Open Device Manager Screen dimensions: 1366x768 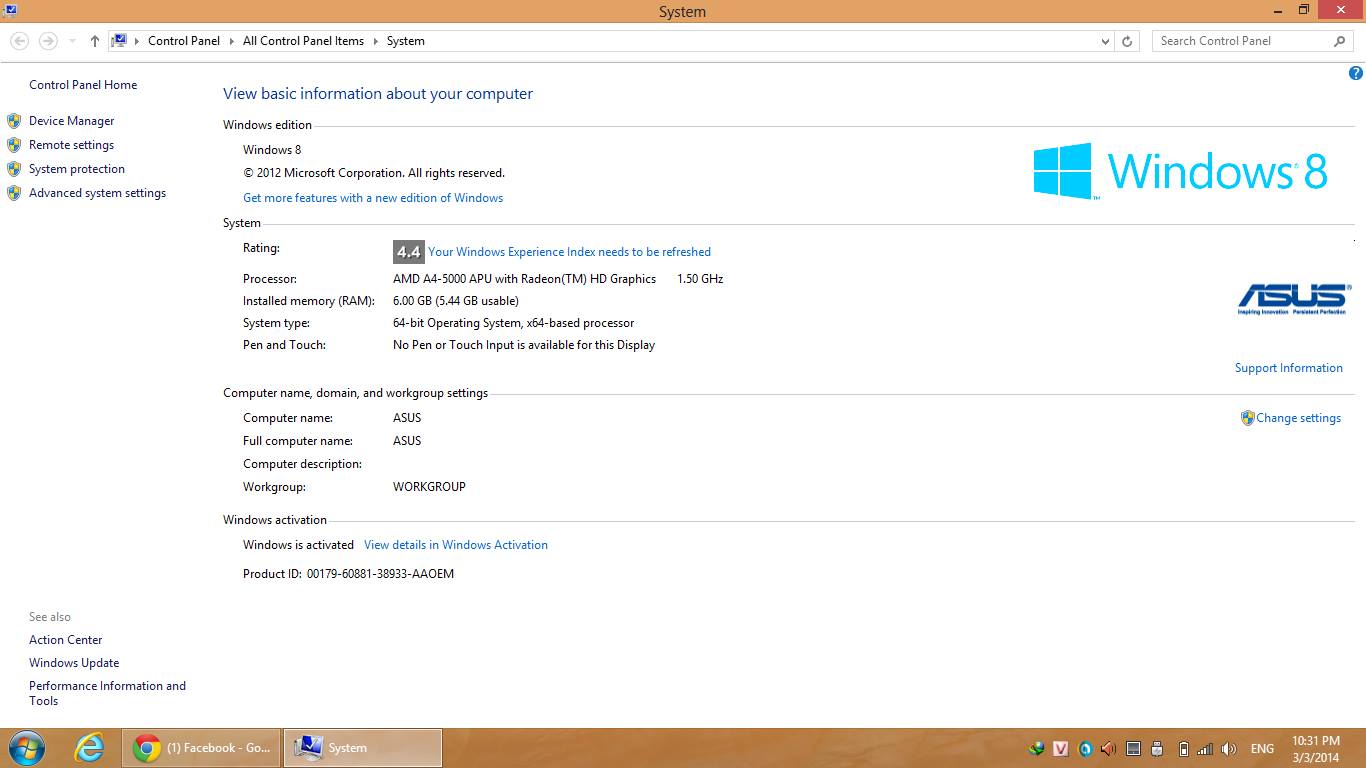point(72,121)
